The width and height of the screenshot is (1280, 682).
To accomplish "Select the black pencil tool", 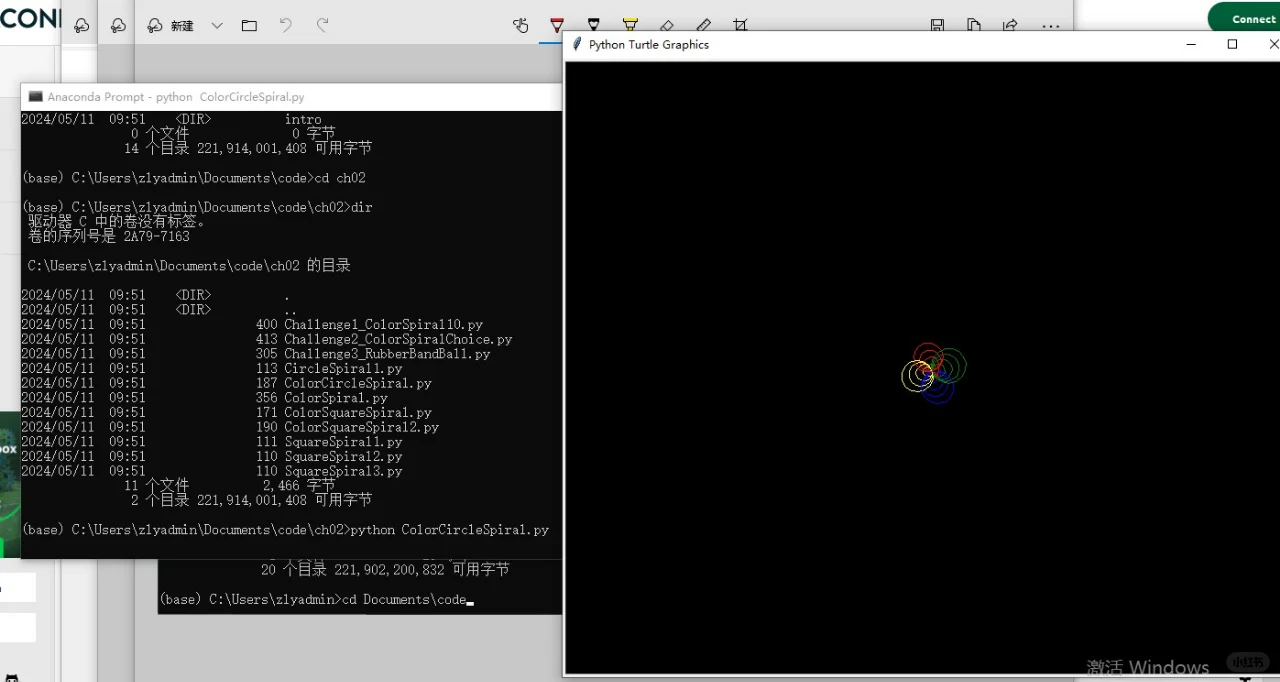I will tap(594, 26).
